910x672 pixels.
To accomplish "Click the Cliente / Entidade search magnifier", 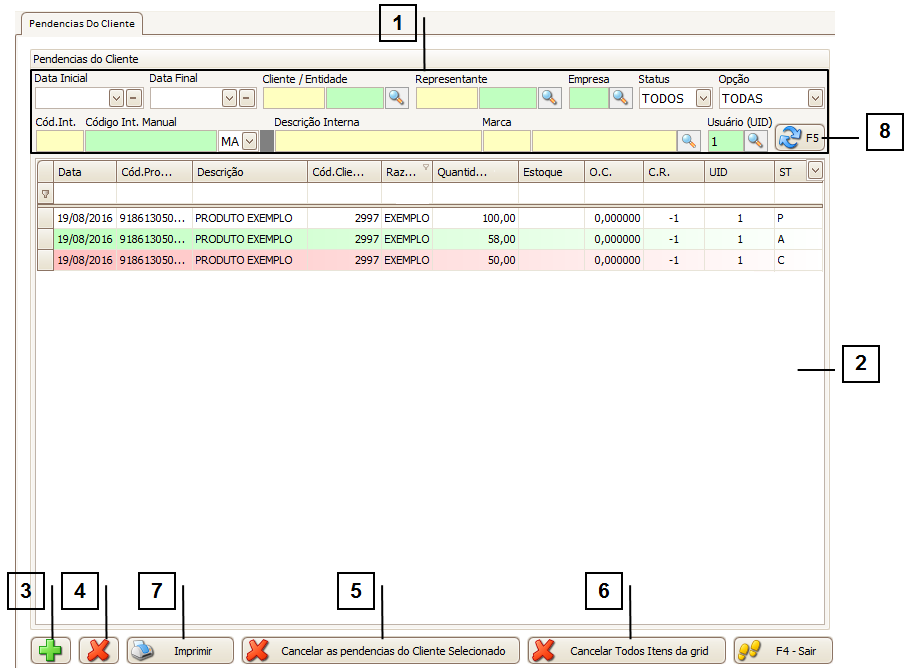I will 398,98.
